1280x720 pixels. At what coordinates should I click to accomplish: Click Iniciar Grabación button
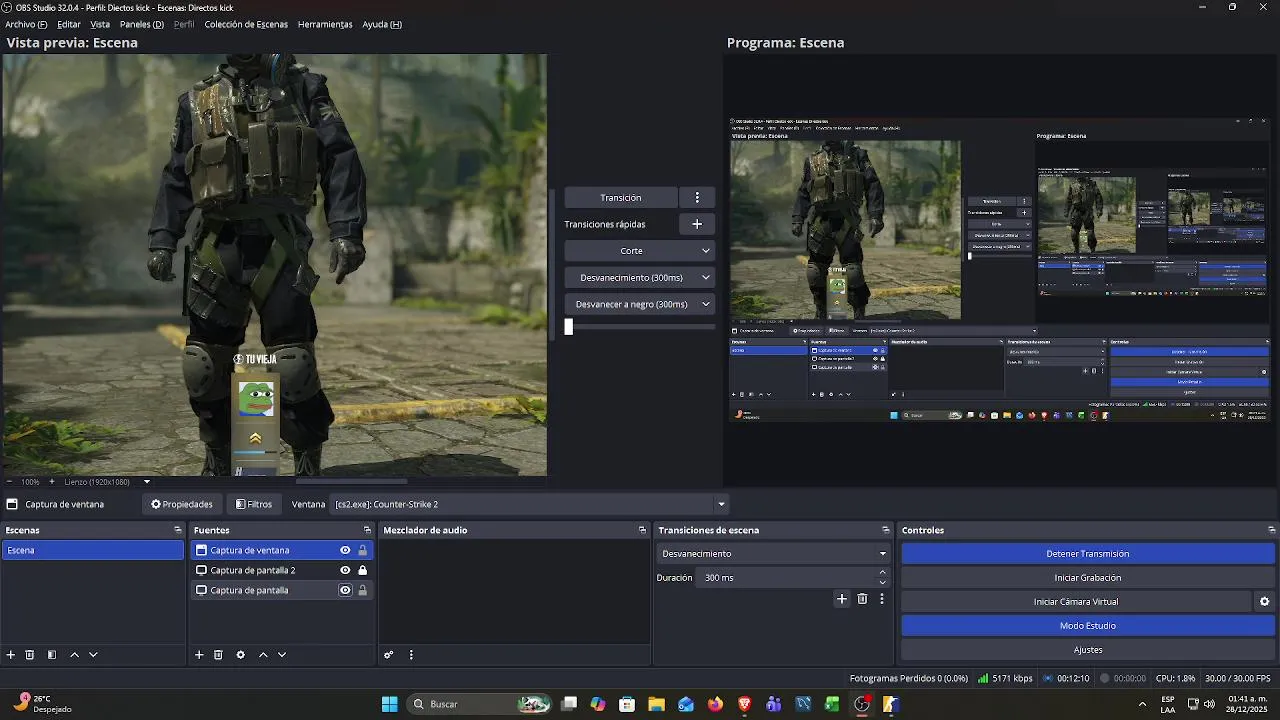[x=1088, y=578]
